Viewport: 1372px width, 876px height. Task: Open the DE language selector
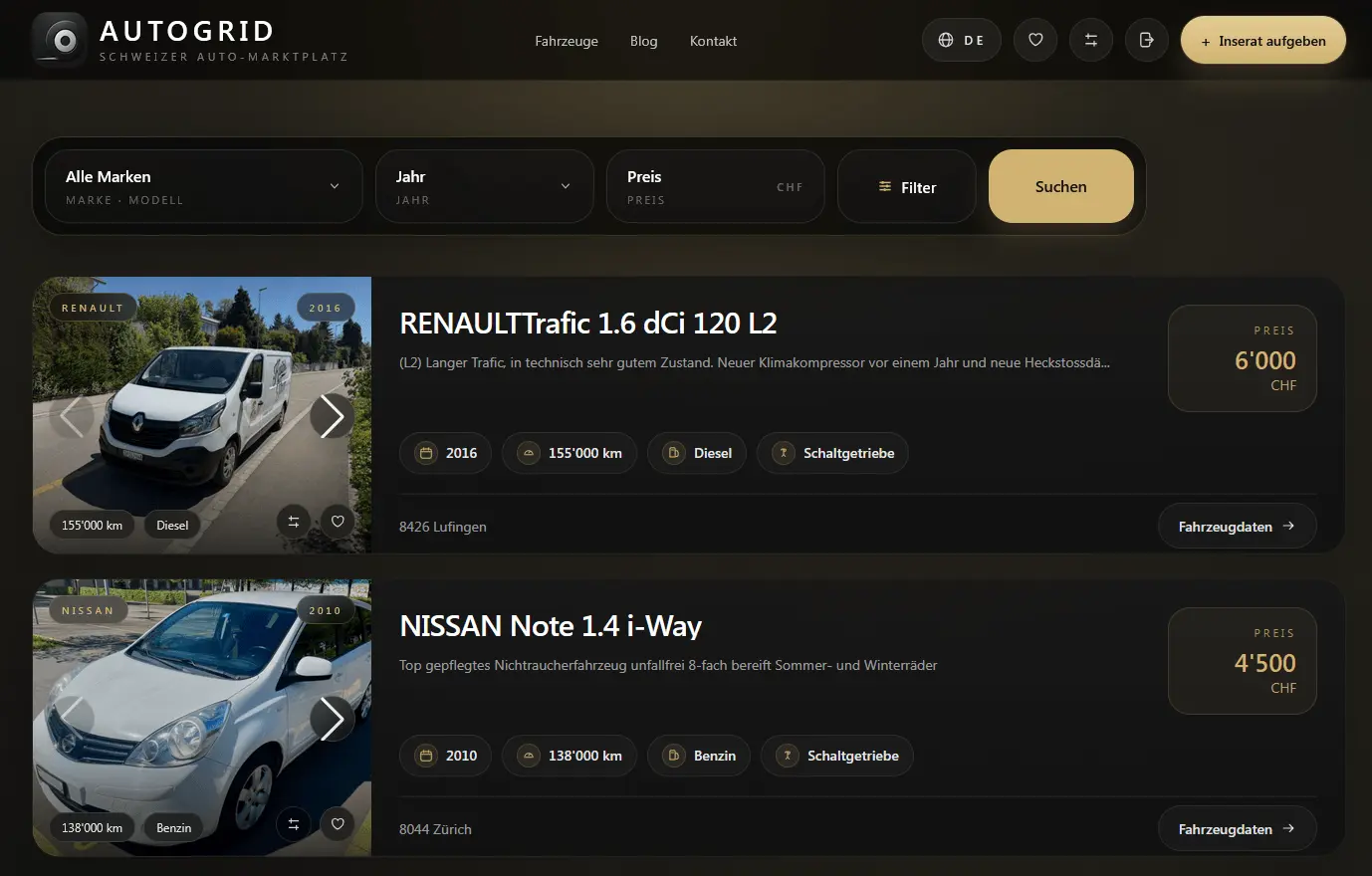961,40
